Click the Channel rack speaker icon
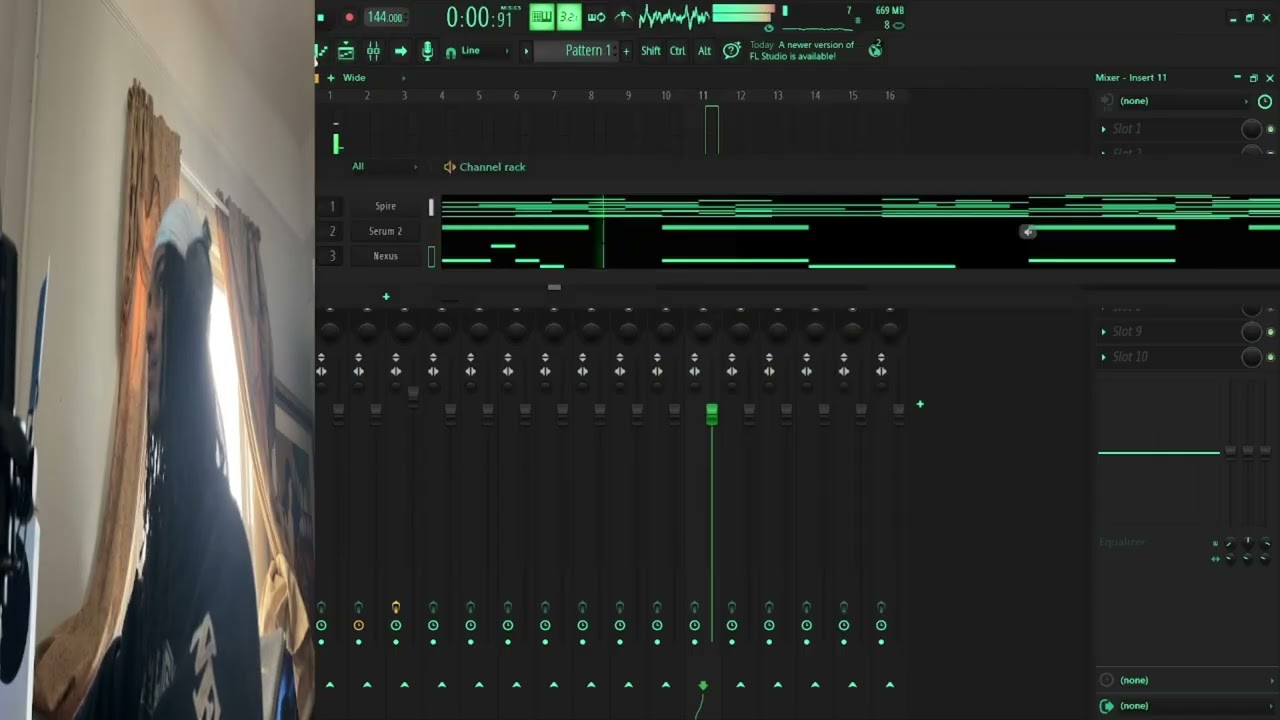 click(x=450, y=167)
